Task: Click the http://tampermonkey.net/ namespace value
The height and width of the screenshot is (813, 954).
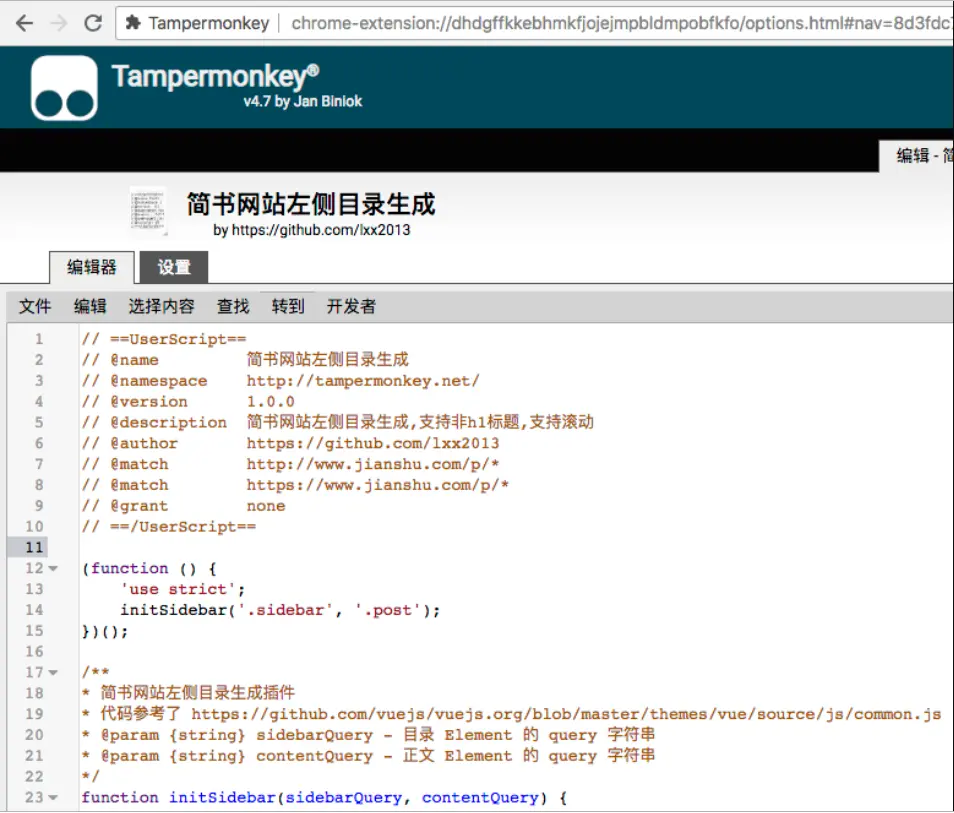Action: tap(363, 381)
